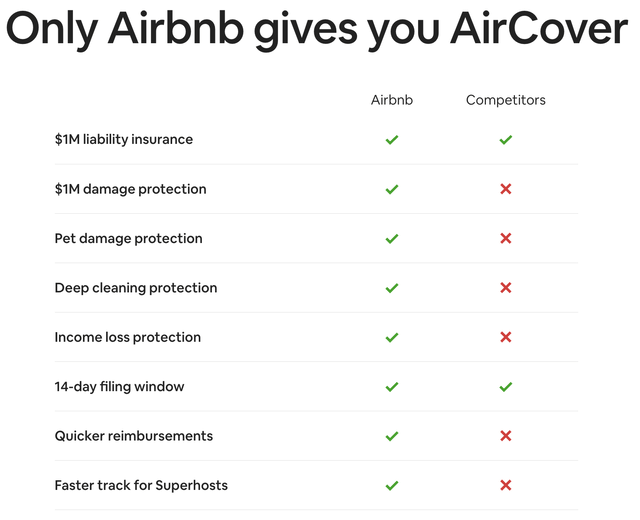Click Airbnb checkmark for Pet damage protection
The image size is (640, 520).
pyautogui.click(x=391, y=238)
